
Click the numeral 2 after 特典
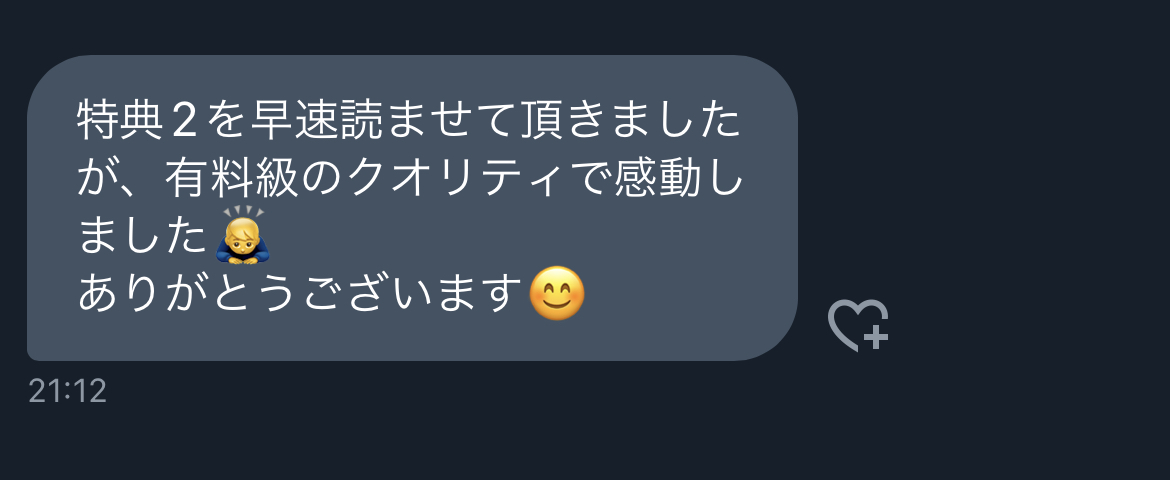point(184,122)
